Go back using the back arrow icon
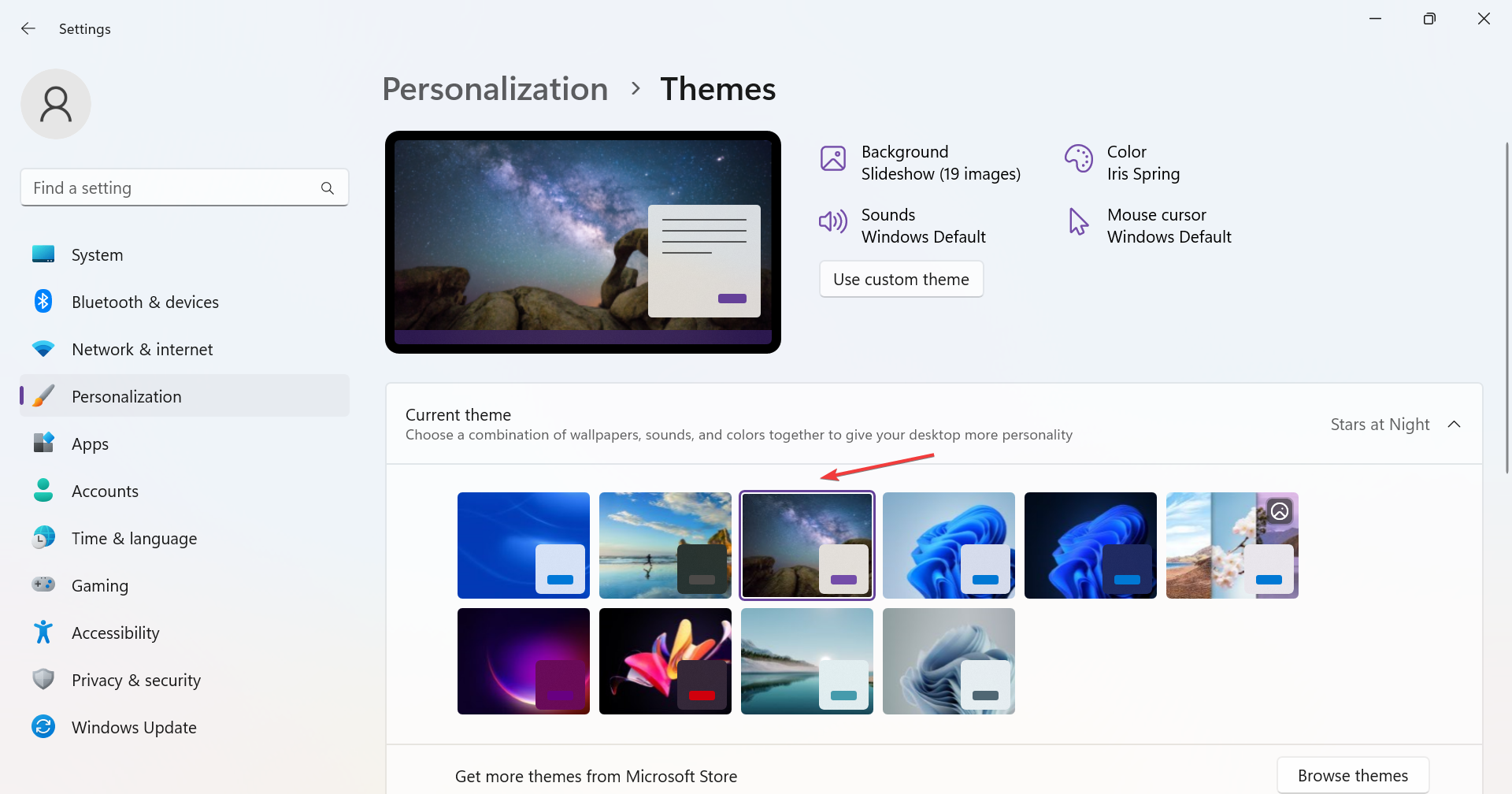The height and width of the screenshot is (794, 1512). (28, 28)
